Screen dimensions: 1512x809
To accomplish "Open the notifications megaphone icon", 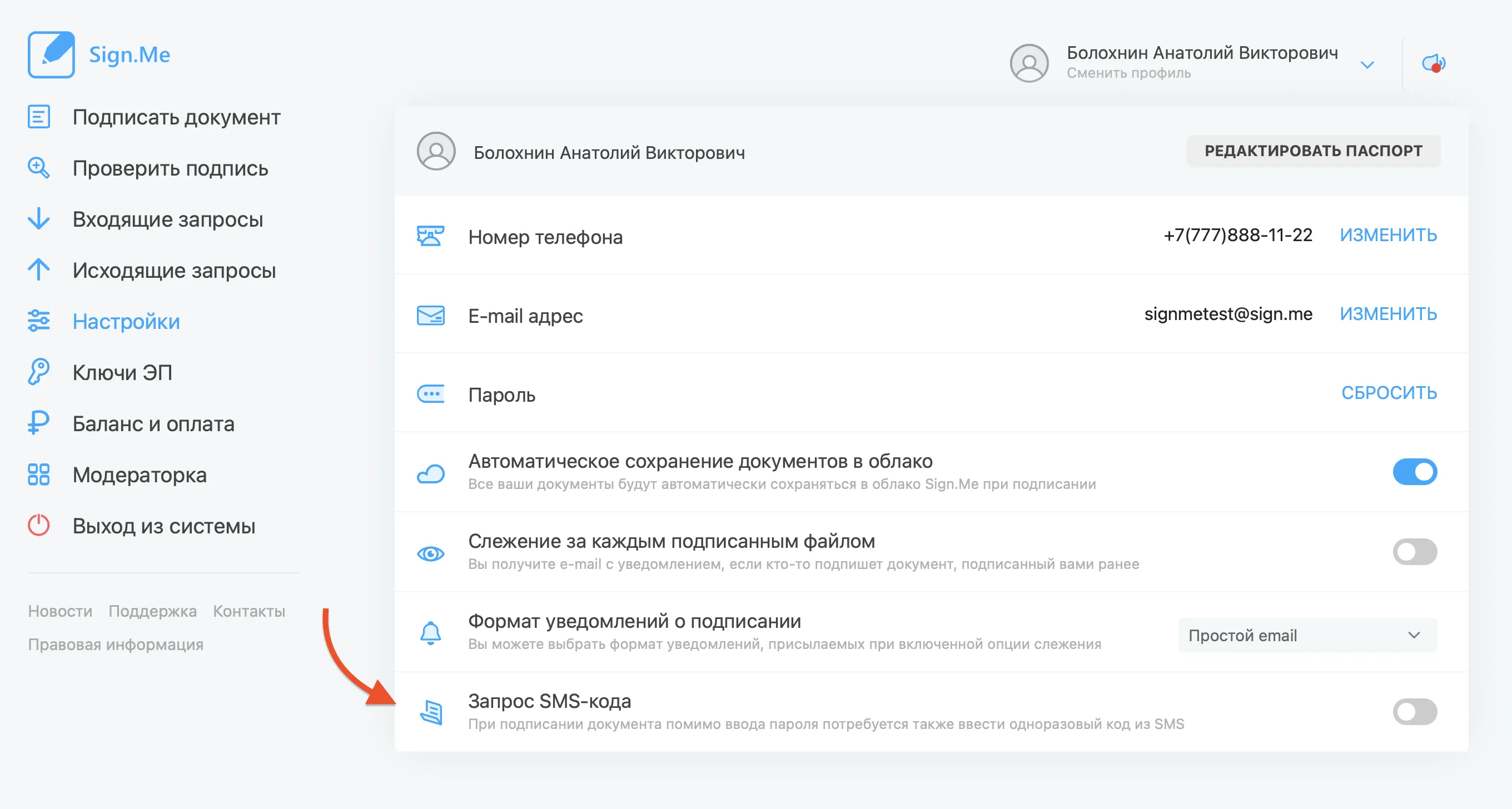I will tap(1434, 63).
